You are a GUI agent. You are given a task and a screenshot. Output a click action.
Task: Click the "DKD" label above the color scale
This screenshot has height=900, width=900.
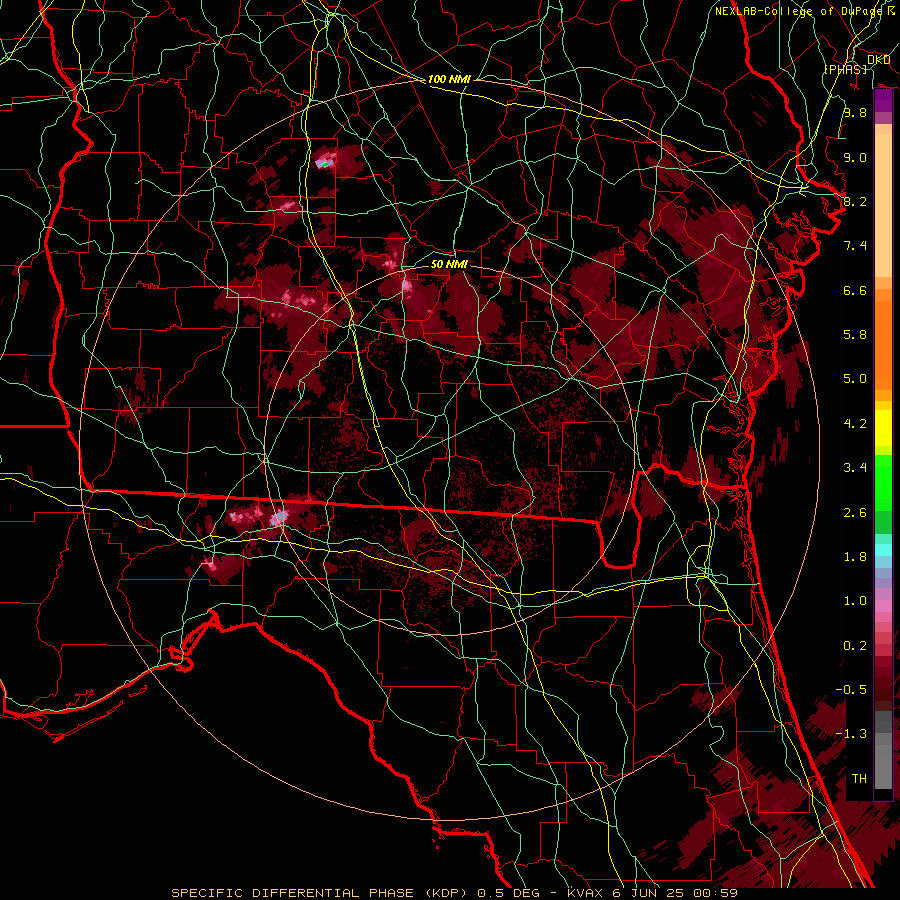(x=878, y=60)
